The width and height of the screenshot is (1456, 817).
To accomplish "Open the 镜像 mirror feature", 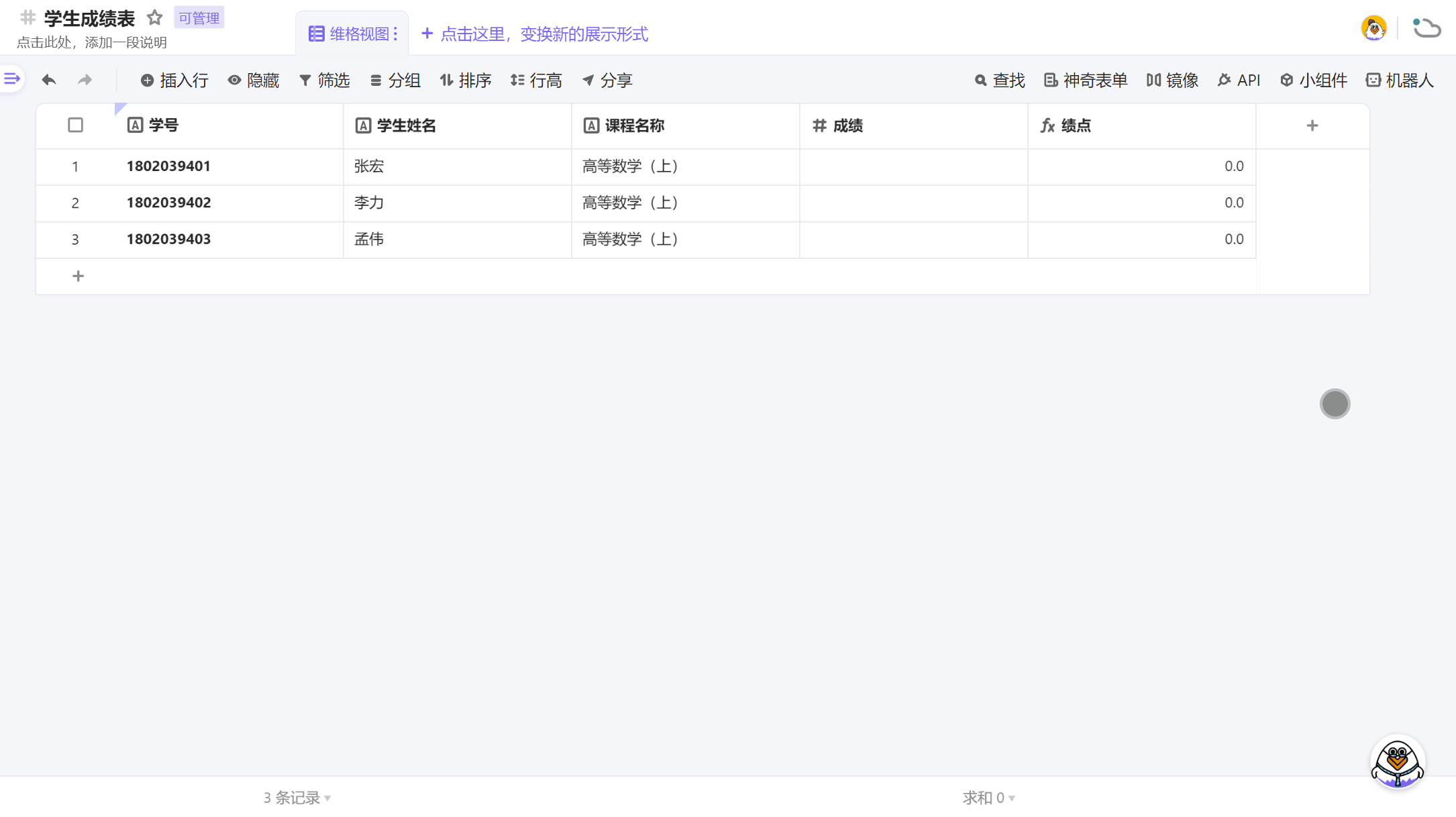I will coord(1172,80).
